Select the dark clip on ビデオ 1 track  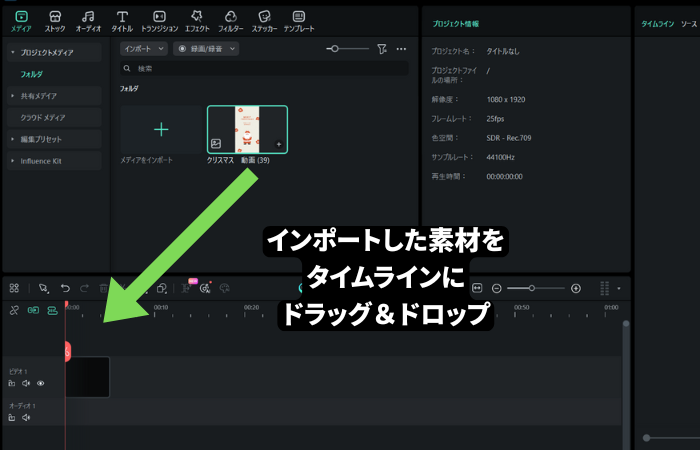88,377
